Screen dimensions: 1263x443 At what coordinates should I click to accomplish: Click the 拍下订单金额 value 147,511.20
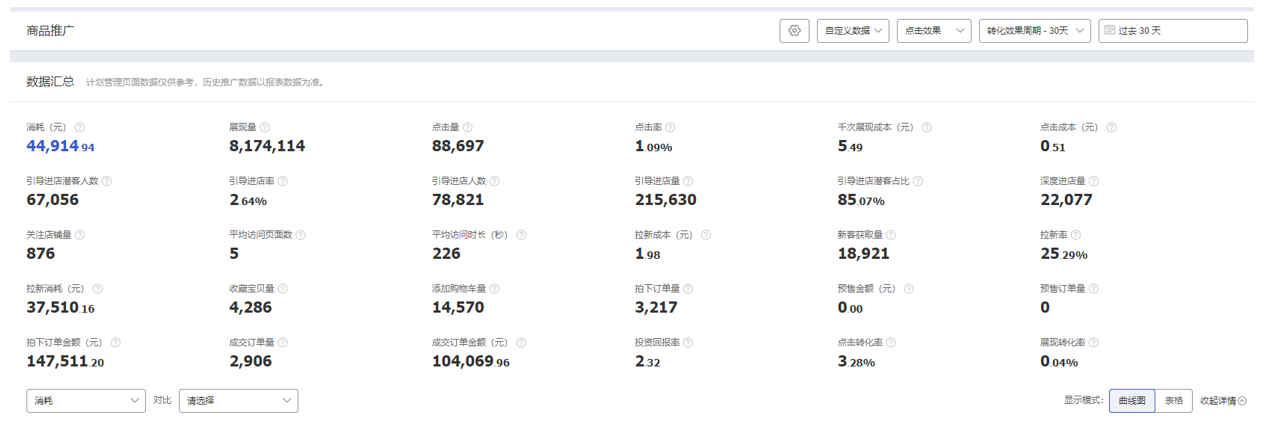pos(66,362)
